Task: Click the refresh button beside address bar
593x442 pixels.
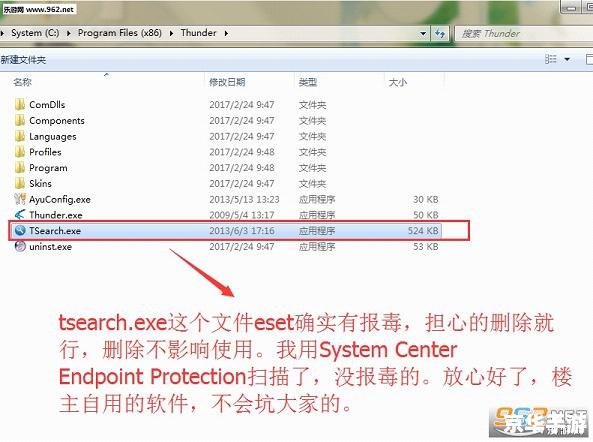Action: 440,33
